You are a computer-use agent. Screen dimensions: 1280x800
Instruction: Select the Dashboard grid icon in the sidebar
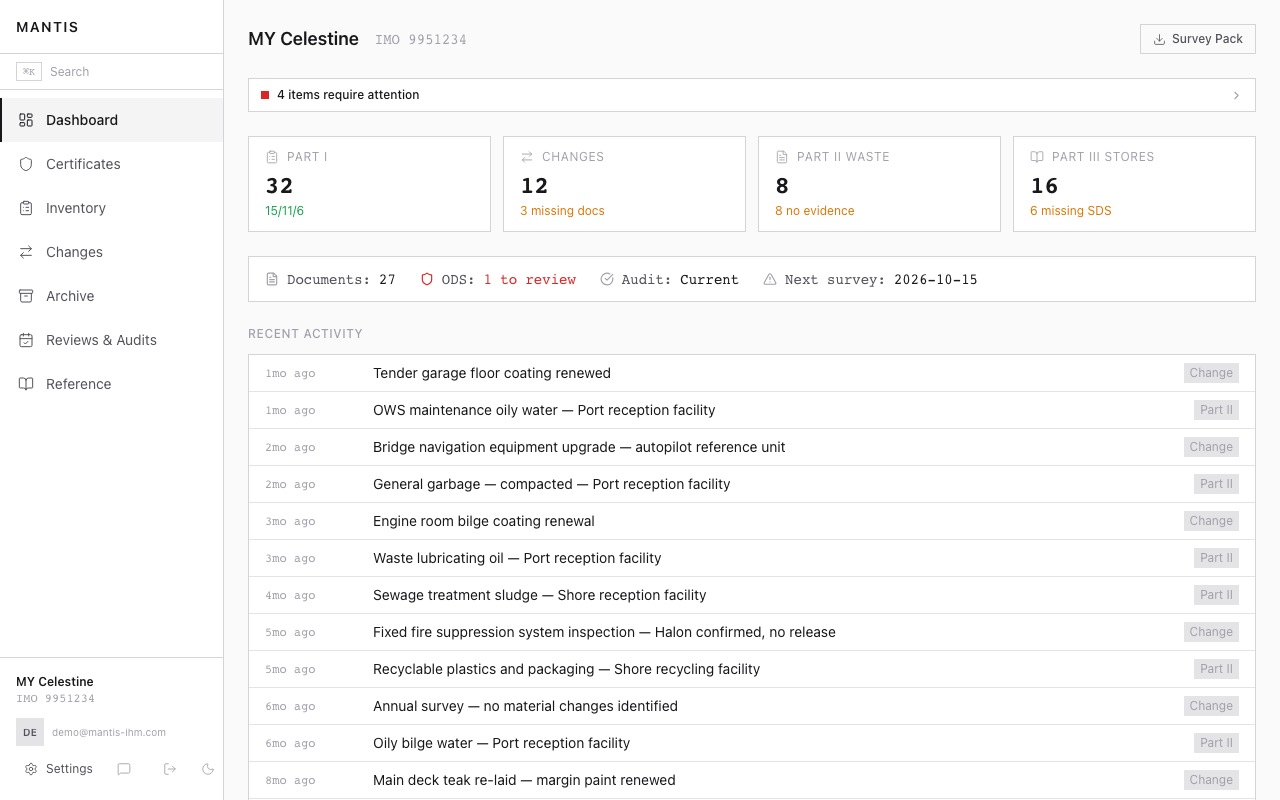click(x=25, y=119)
